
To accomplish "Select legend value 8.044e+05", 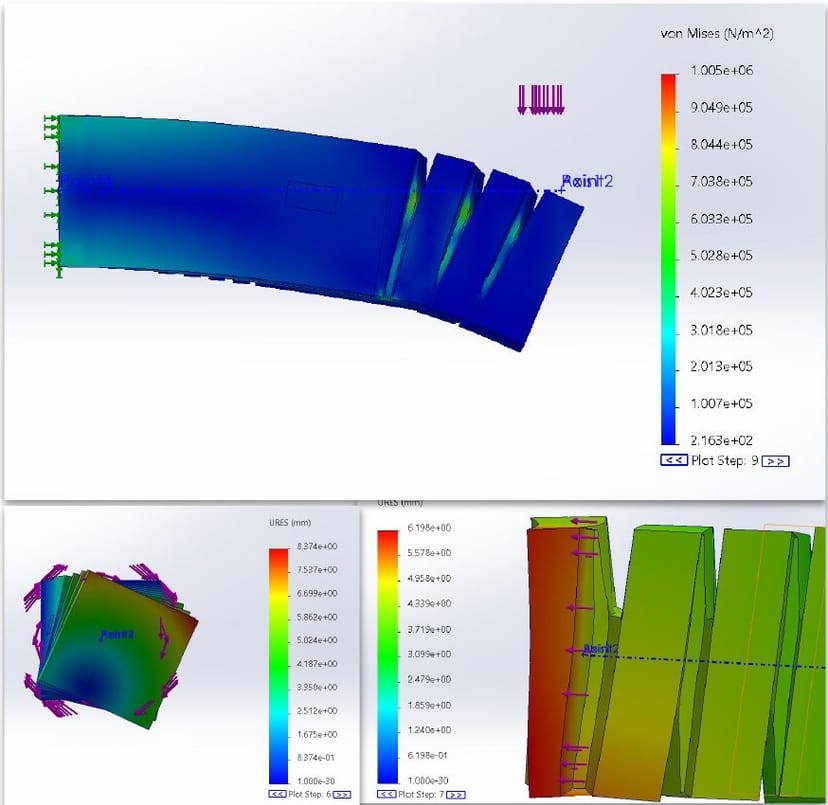I will (721, 145).
